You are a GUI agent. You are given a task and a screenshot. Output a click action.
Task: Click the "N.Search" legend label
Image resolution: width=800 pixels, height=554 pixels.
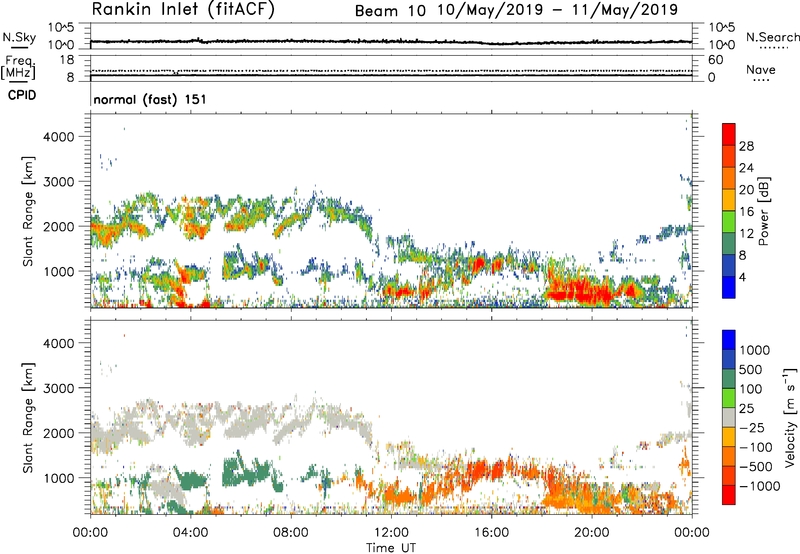773,37
